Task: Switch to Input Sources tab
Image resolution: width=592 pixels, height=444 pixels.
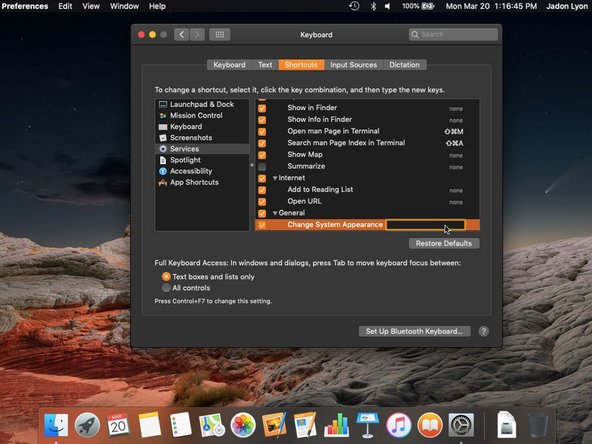Action: [x=353, y=65]
